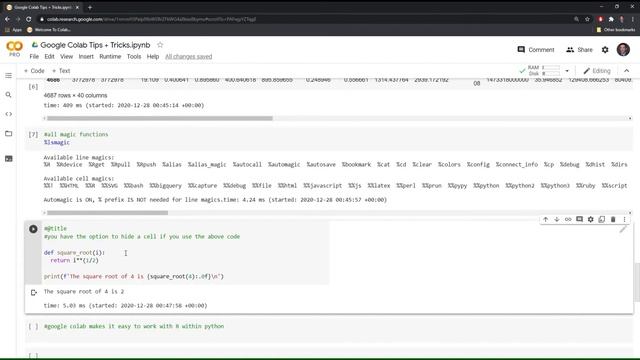This screenshot has width=640, height=360.
Task: Open the Welcome To Colab bookmark
Action: click(49, 30)
